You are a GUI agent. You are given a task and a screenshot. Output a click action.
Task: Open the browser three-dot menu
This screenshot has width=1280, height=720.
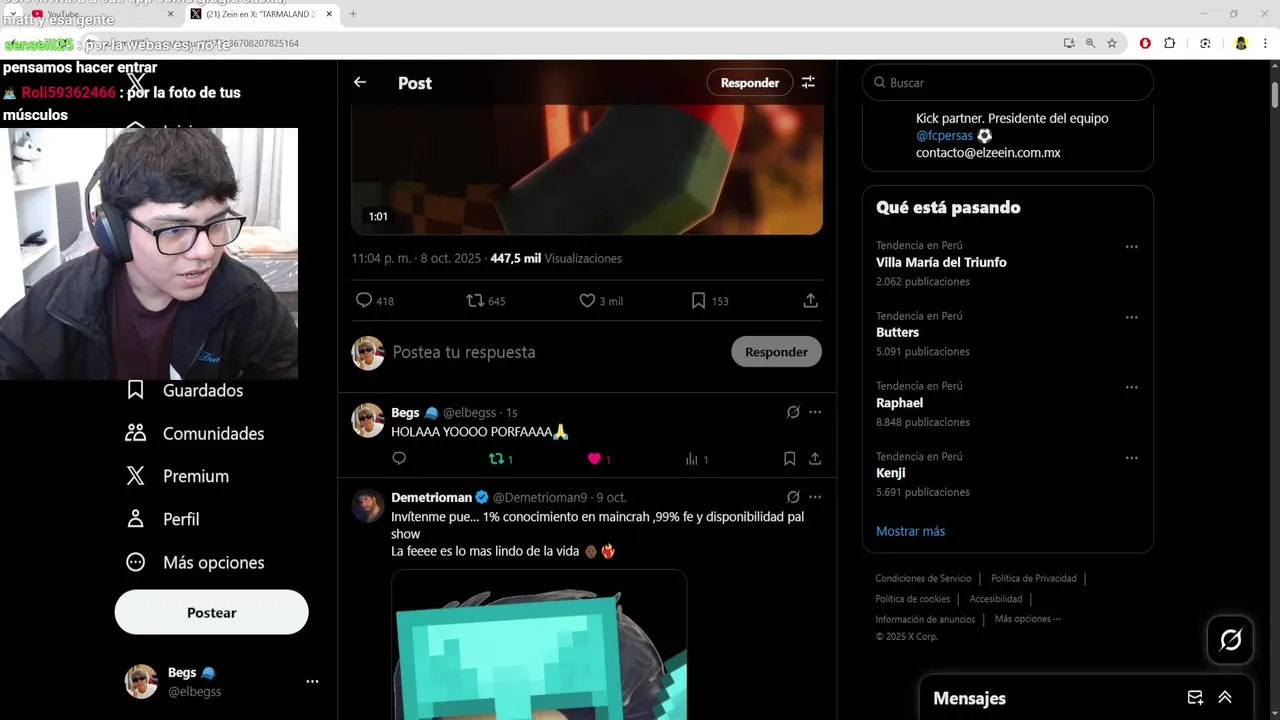[x=1266, y=43]
